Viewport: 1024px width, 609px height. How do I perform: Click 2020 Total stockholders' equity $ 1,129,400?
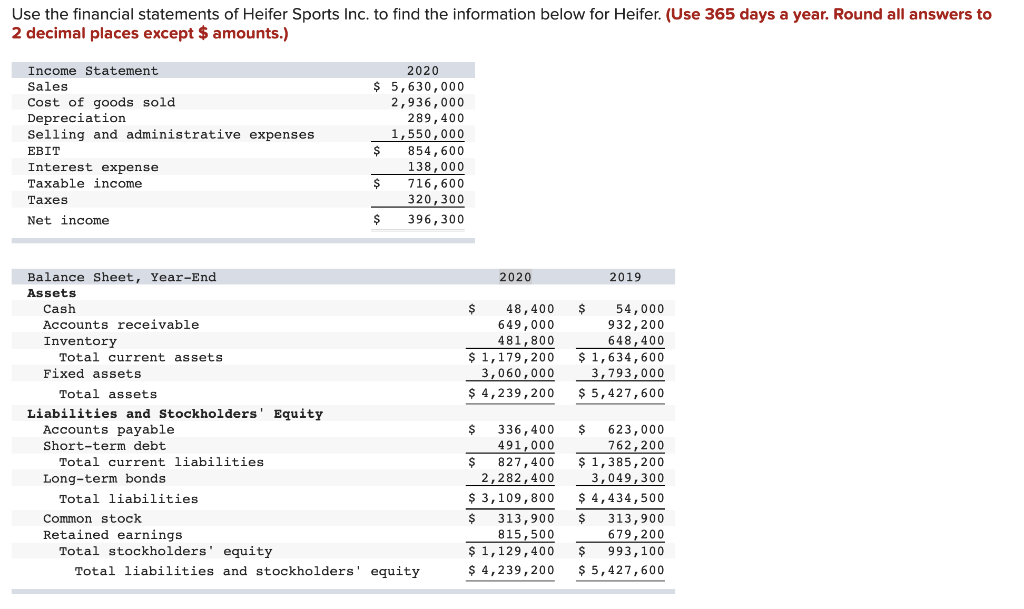coord(511,551)
